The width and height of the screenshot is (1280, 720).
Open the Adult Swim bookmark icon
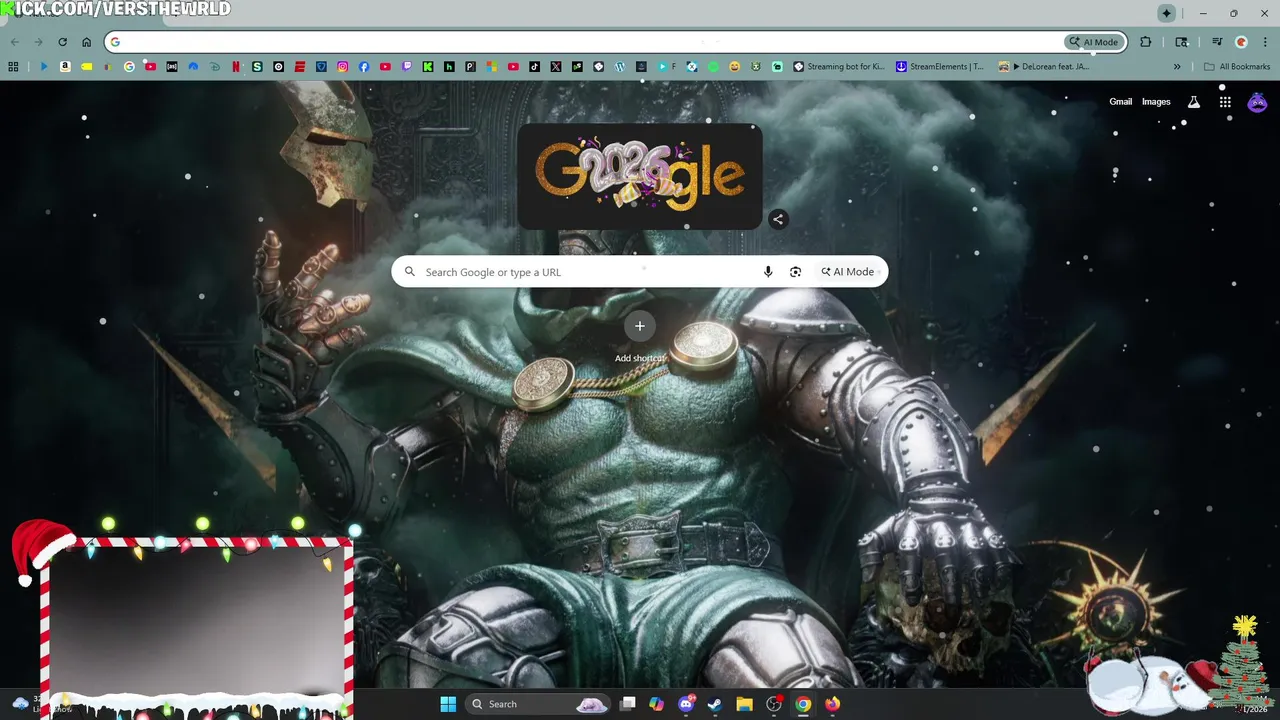pos(172,67)
